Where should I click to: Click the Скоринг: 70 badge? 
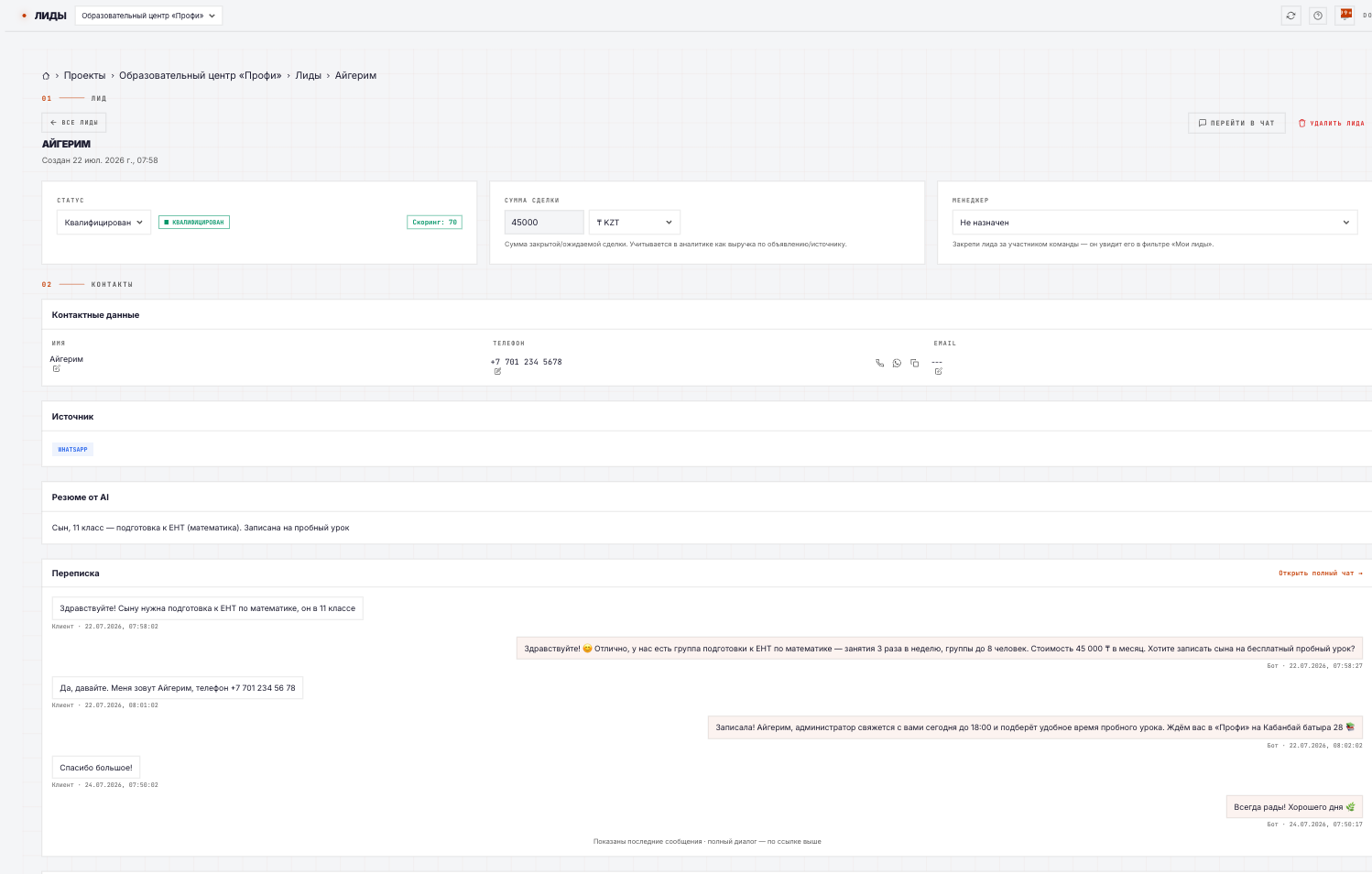point(435,223)
